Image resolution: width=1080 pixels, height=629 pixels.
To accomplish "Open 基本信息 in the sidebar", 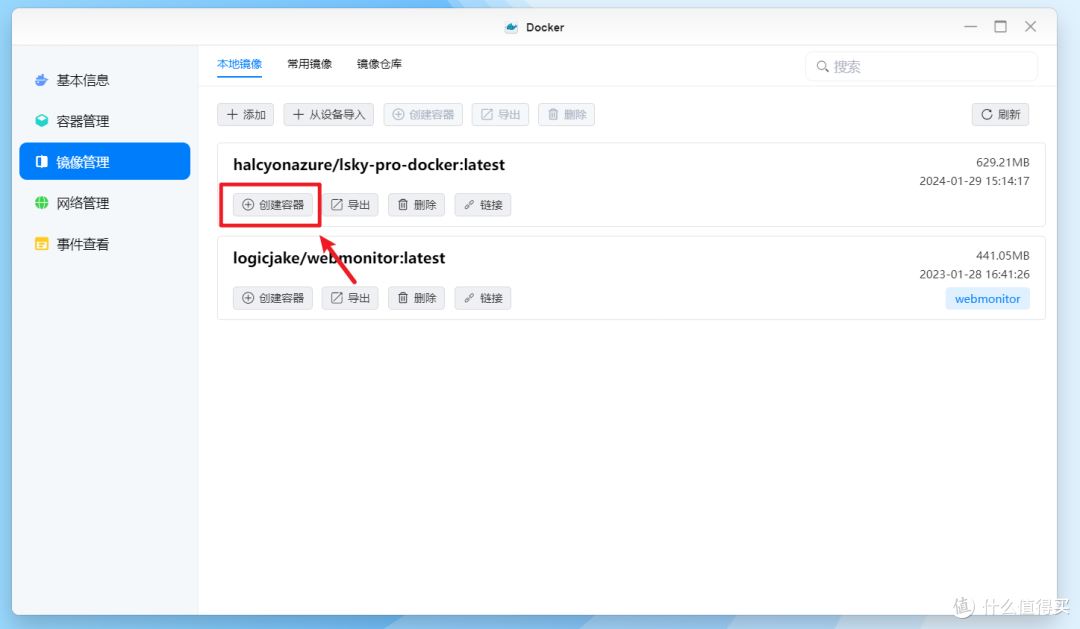I will tap(104, 81).
